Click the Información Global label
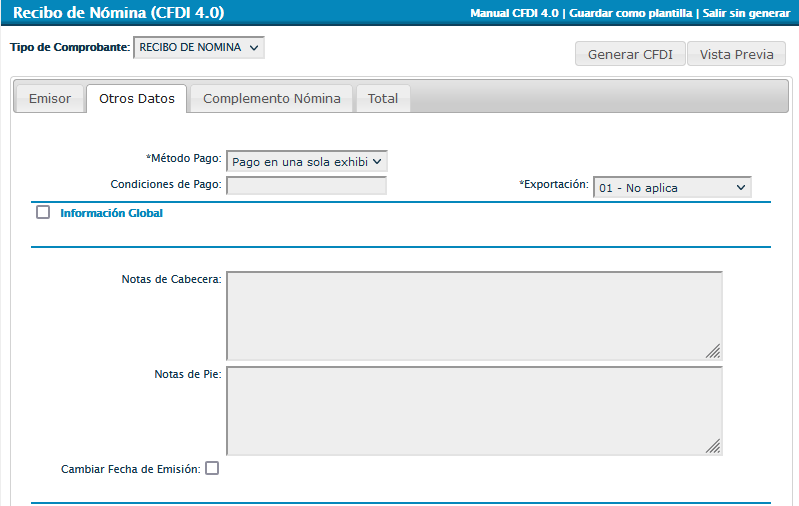Image resolution: width=799 pixels, height=506 pixels. [x=111, y=213]
